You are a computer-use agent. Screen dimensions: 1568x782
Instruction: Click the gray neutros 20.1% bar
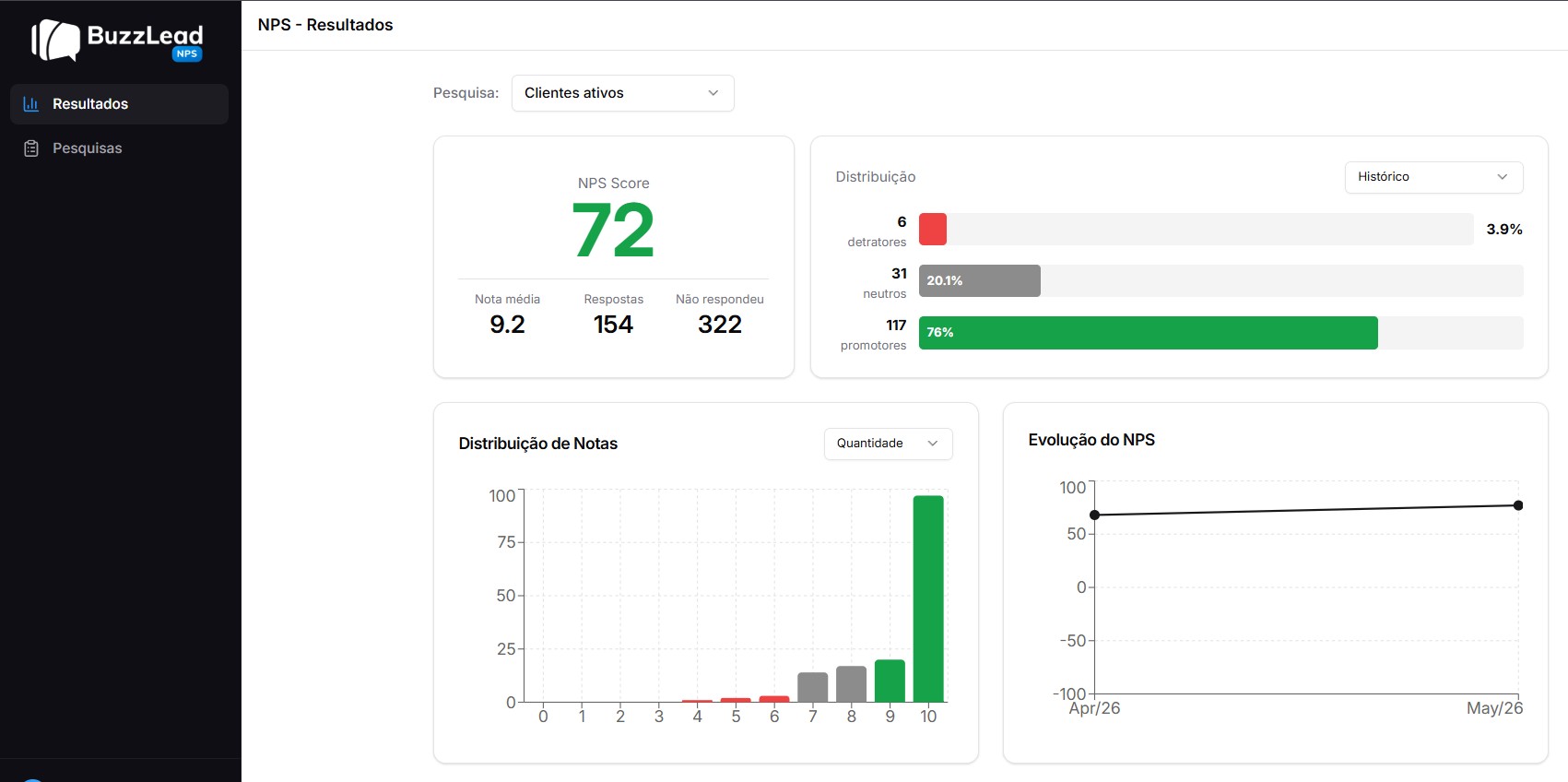(980, 281)
